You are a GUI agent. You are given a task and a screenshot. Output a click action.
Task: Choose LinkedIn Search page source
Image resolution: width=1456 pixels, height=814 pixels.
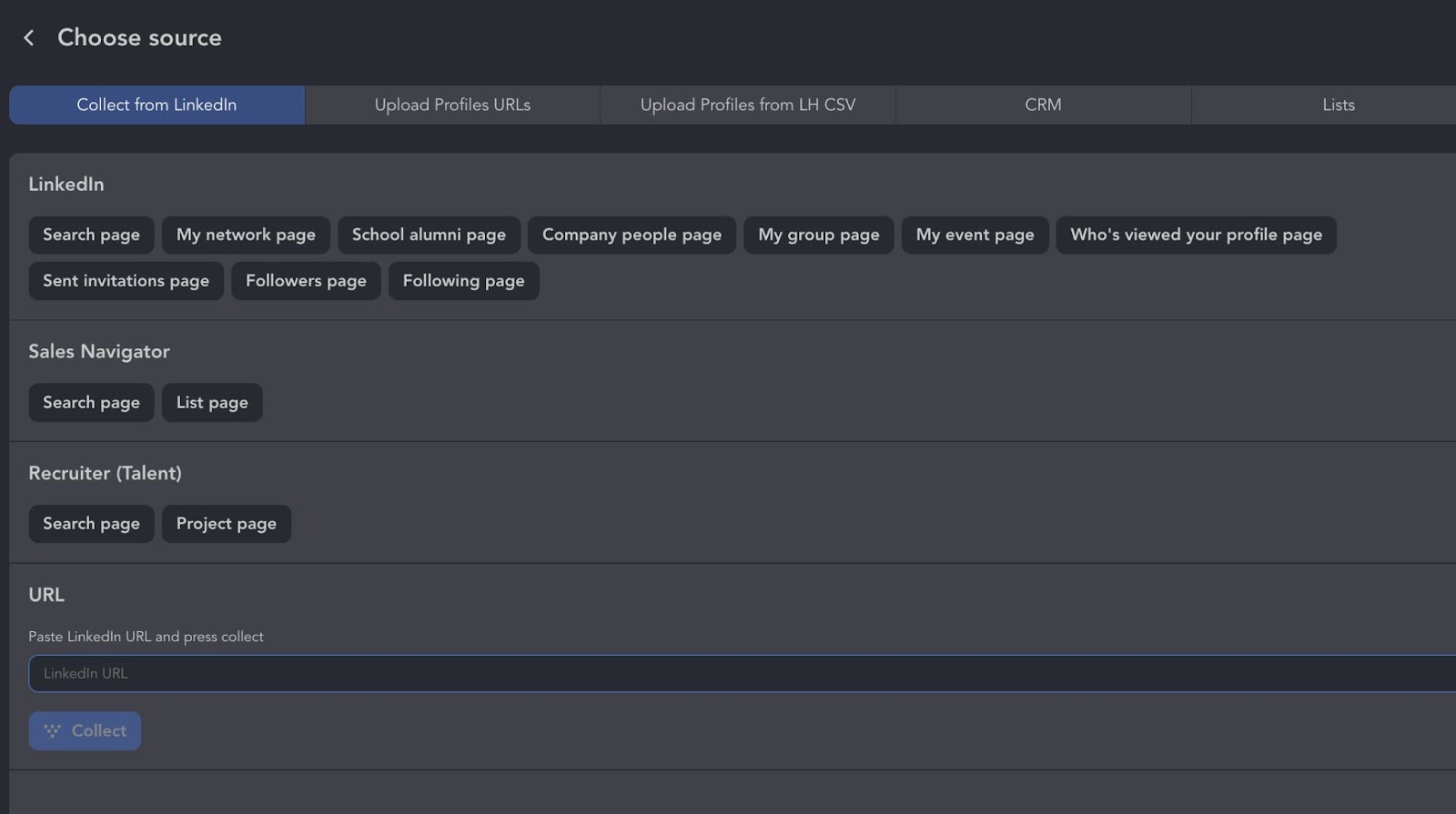point(91,235)
